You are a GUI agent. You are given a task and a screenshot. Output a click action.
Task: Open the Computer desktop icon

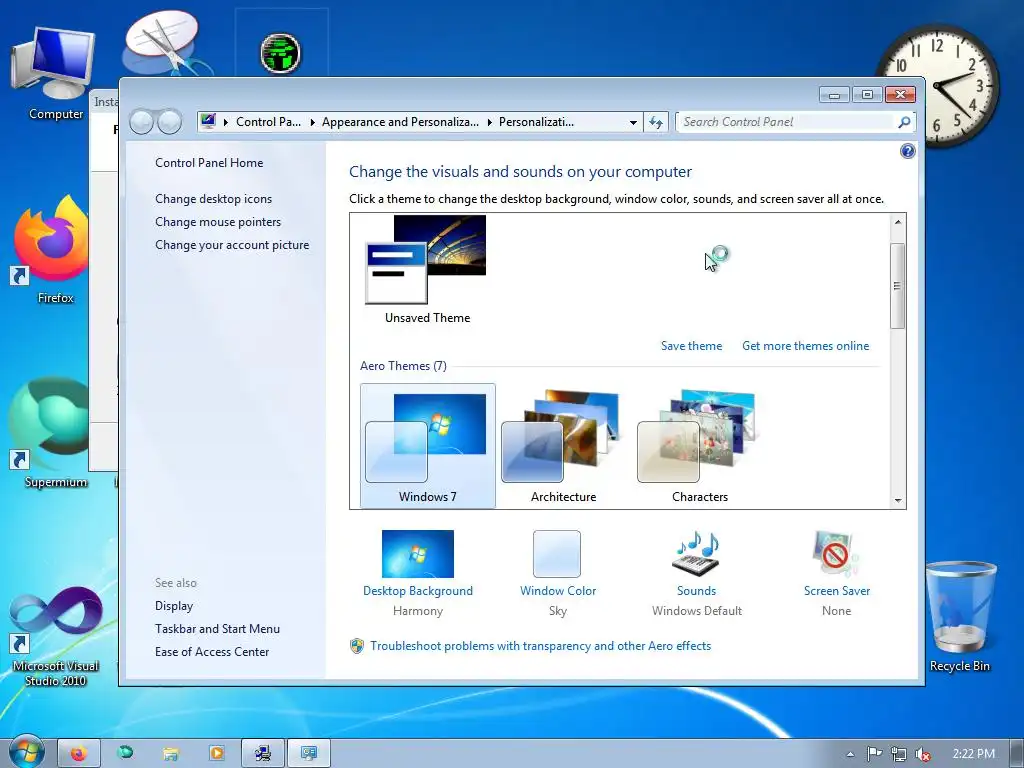[x=55, y=72]
